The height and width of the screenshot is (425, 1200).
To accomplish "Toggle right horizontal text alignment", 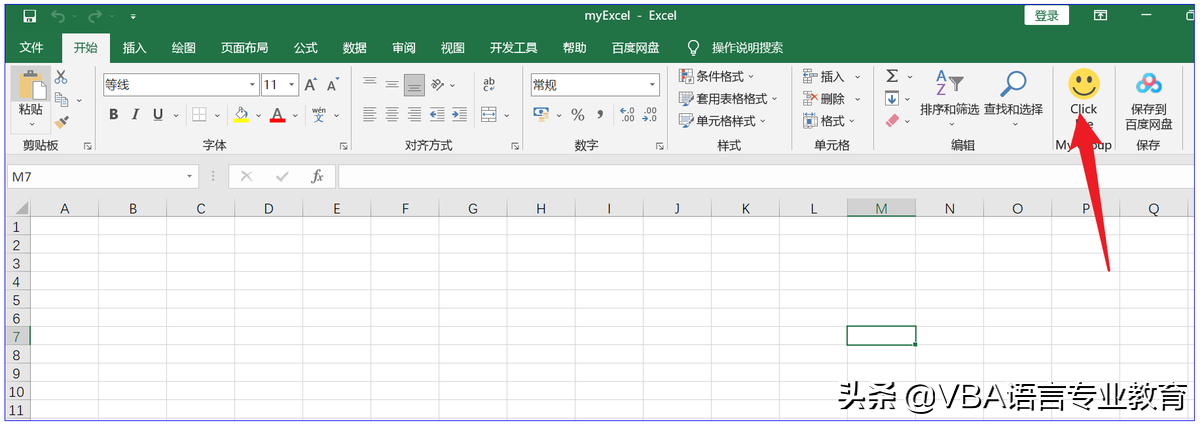I will tap(414, 114).
